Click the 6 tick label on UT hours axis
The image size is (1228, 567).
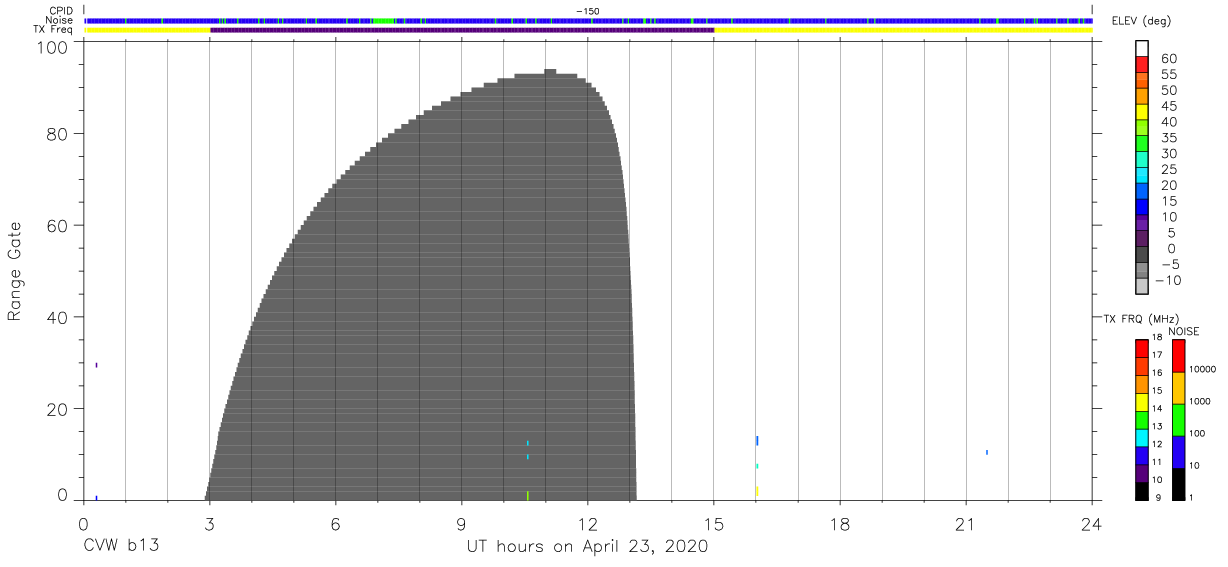click(335, 525)
